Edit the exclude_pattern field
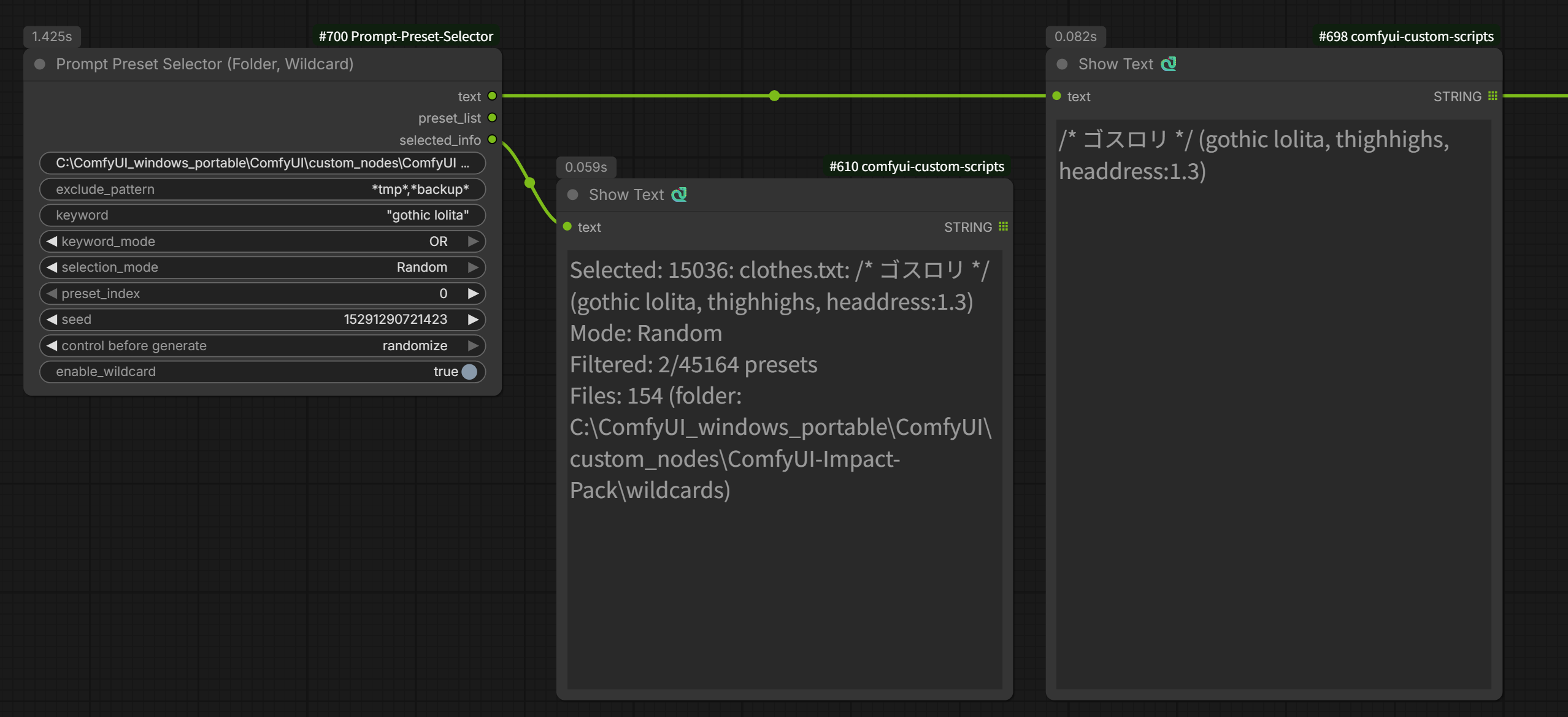 tap(263, 190)
